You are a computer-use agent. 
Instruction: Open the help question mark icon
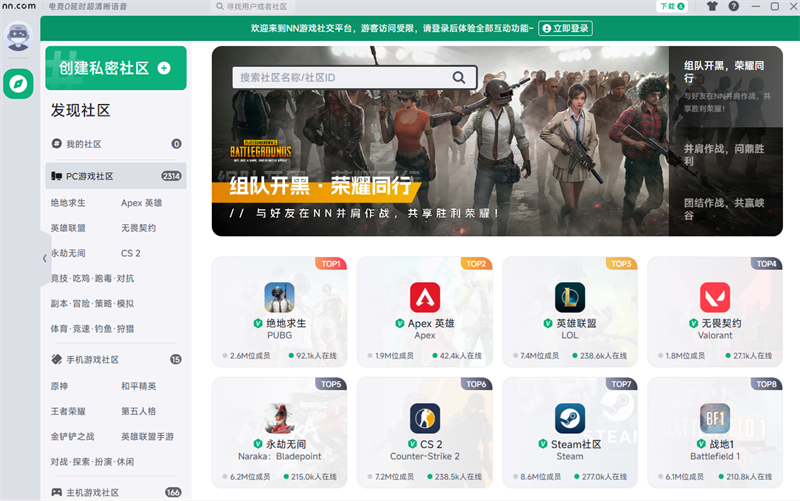(x=734, y=6)
